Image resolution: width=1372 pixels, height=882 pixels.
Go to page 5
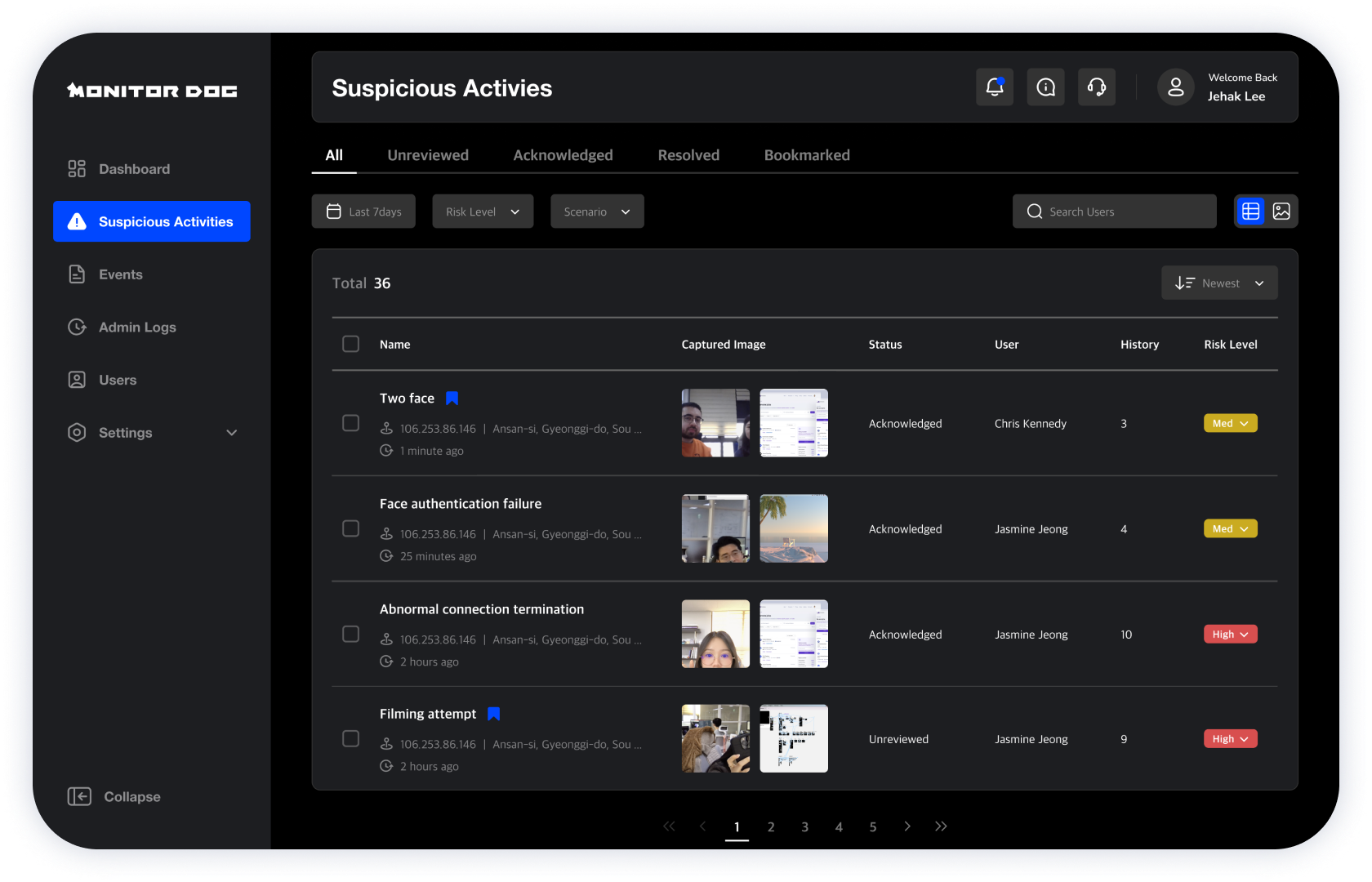click(x=873, y=827)
